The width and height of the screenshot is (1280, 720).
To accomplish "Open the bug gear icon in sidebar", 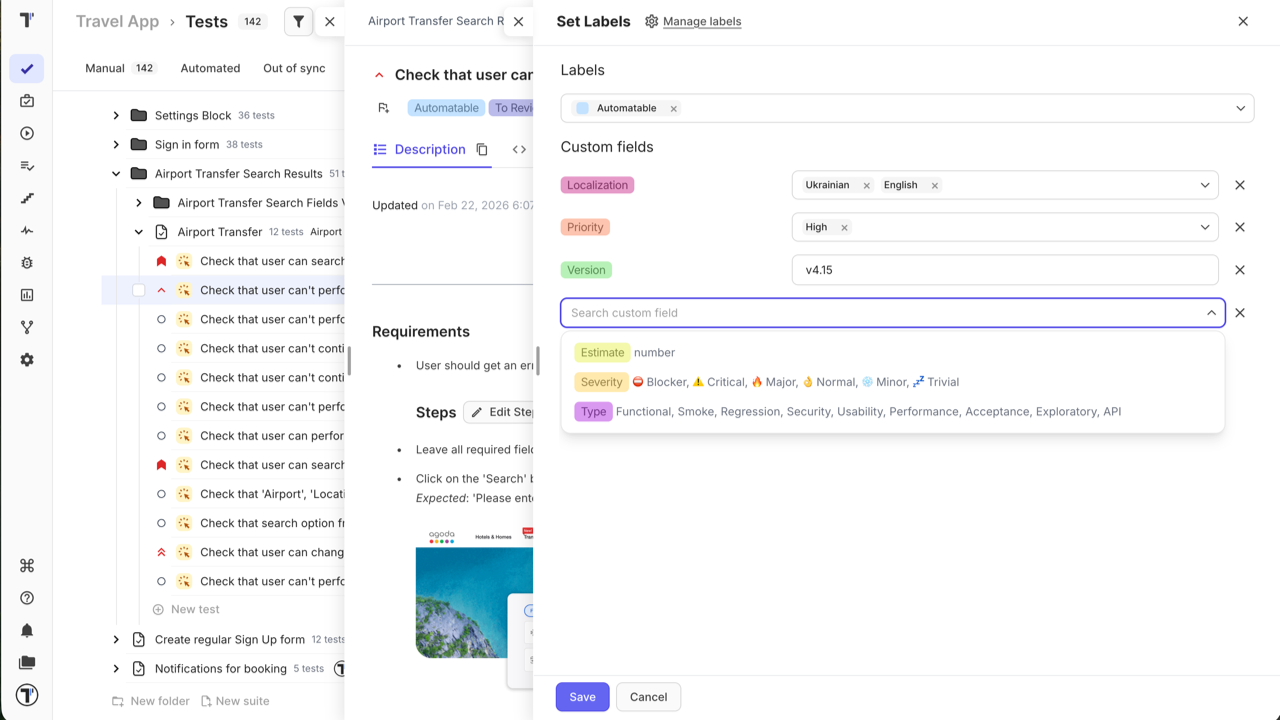I will point(27,263).
